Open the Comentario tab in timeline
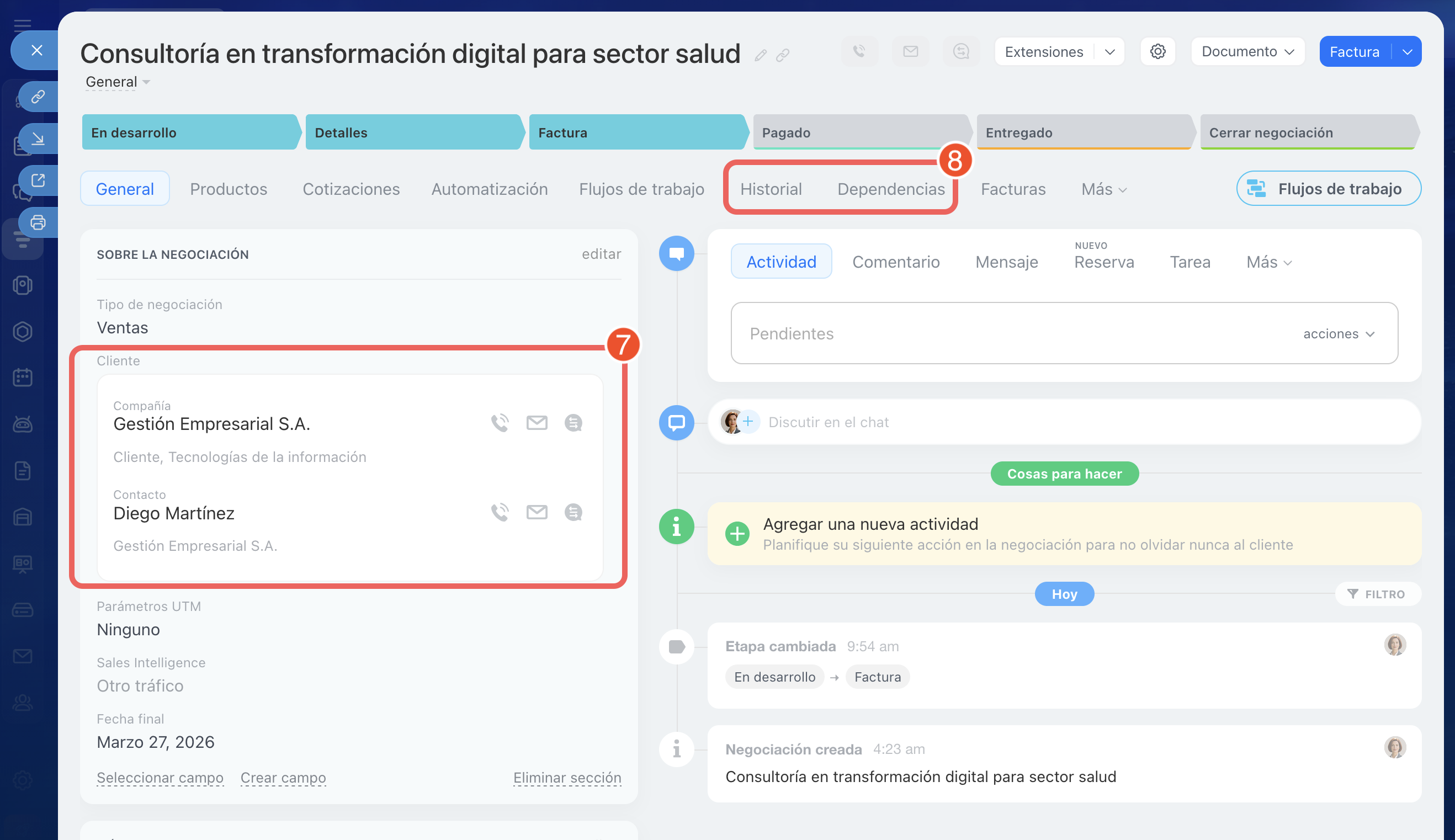The height and width of the screenshot is (840, 1455). coord(895,262)
